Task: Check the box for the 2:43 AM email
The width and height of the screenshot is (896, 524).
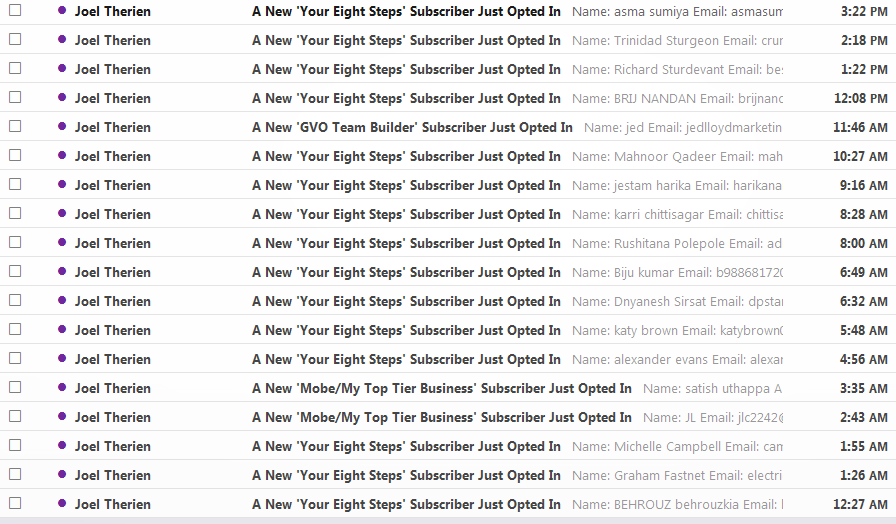Action: pos(15,417)
